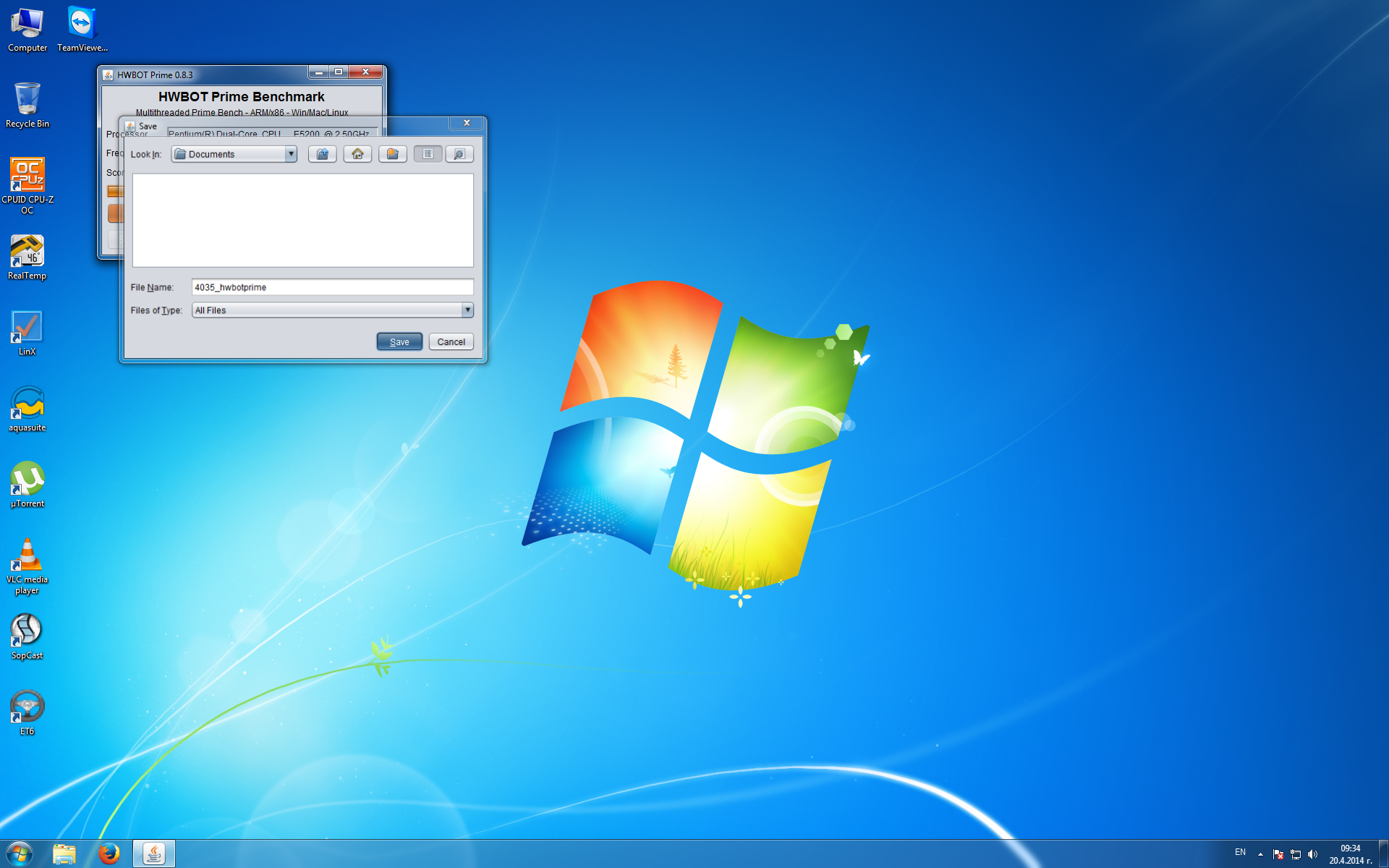This screenshot has width=1389, height=868.
Task: Switch to Details view in Save dialog
Action: (x=459, y=154)
